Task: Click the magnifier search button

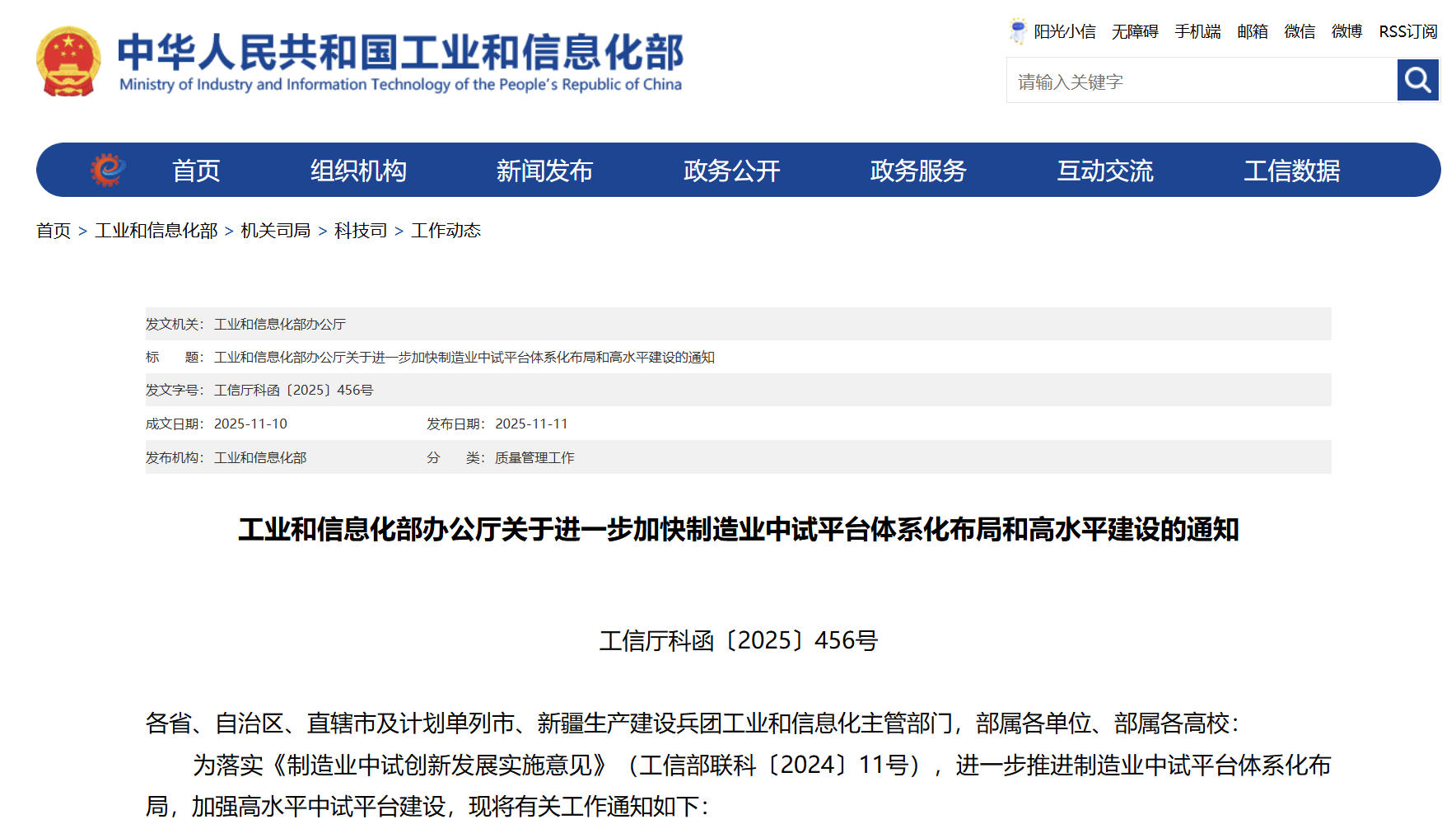Action: pos(1417,80)
